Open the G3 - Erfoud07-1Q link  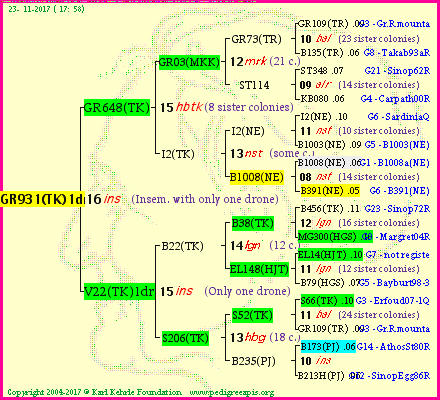click(392, 301)
